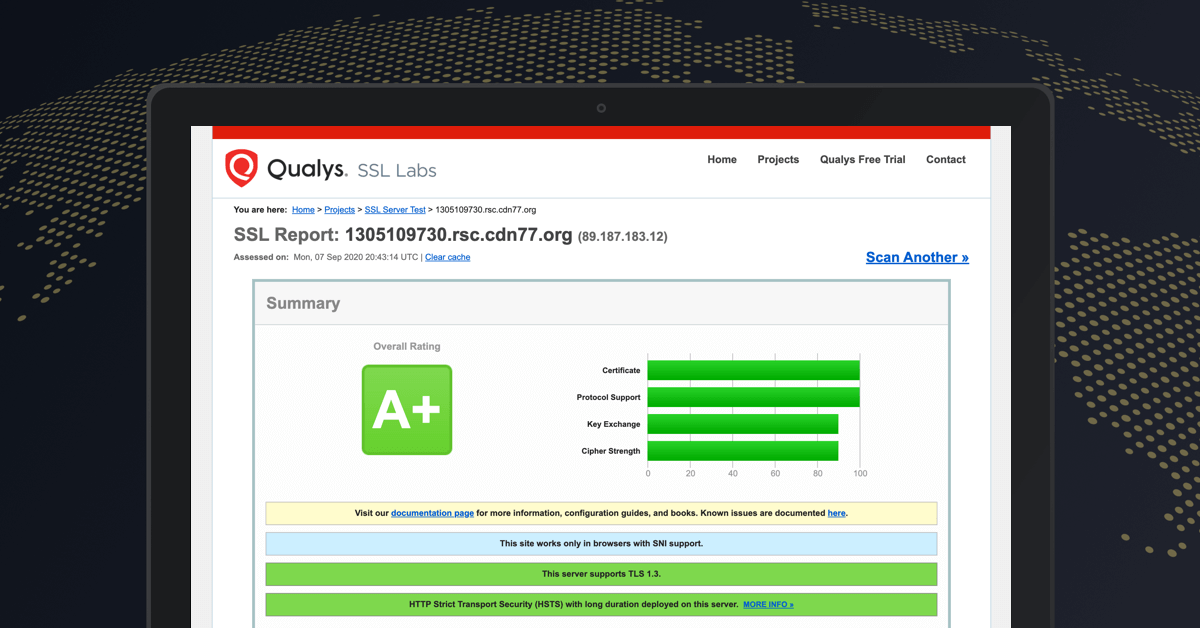
Task: Open the Projects menu item
Action: 778,160
